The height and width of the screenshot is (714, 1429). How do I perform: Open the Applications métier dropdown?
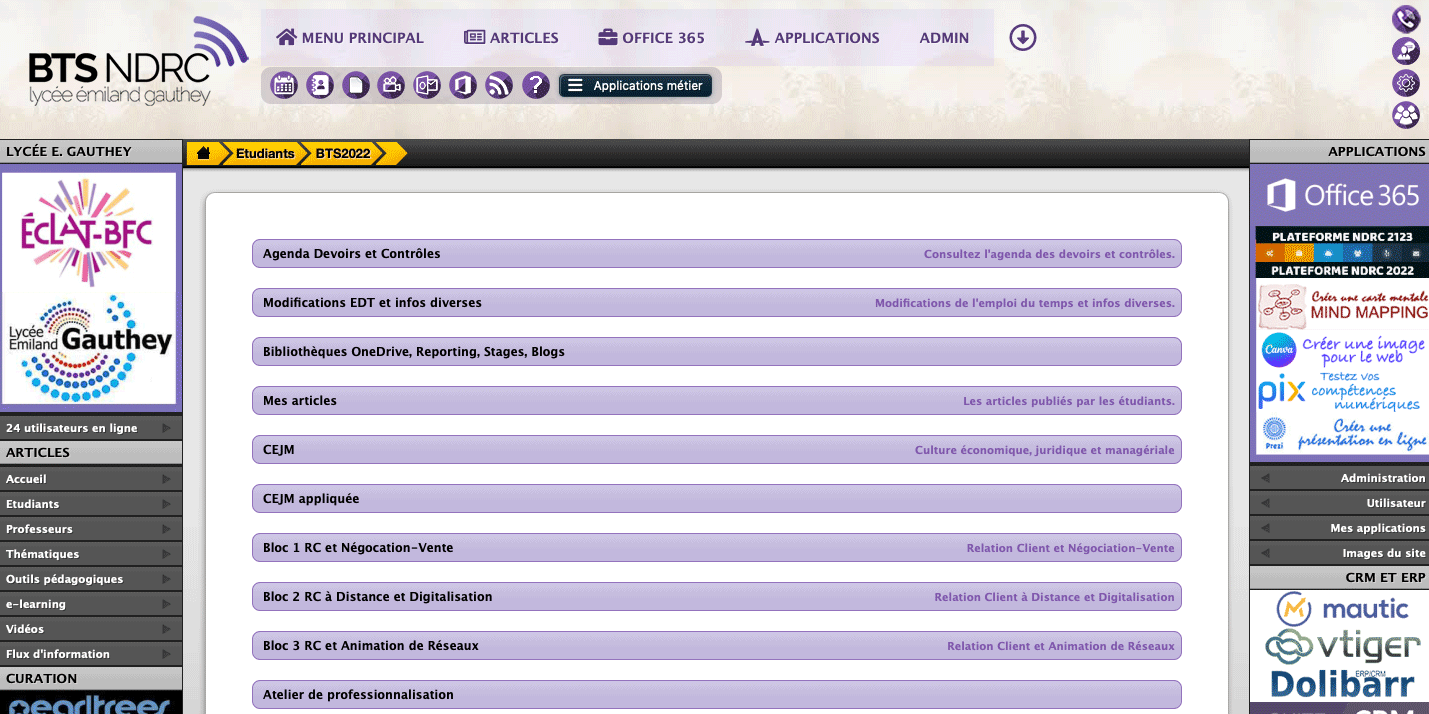pyautogui.click(x=636, y=86)
